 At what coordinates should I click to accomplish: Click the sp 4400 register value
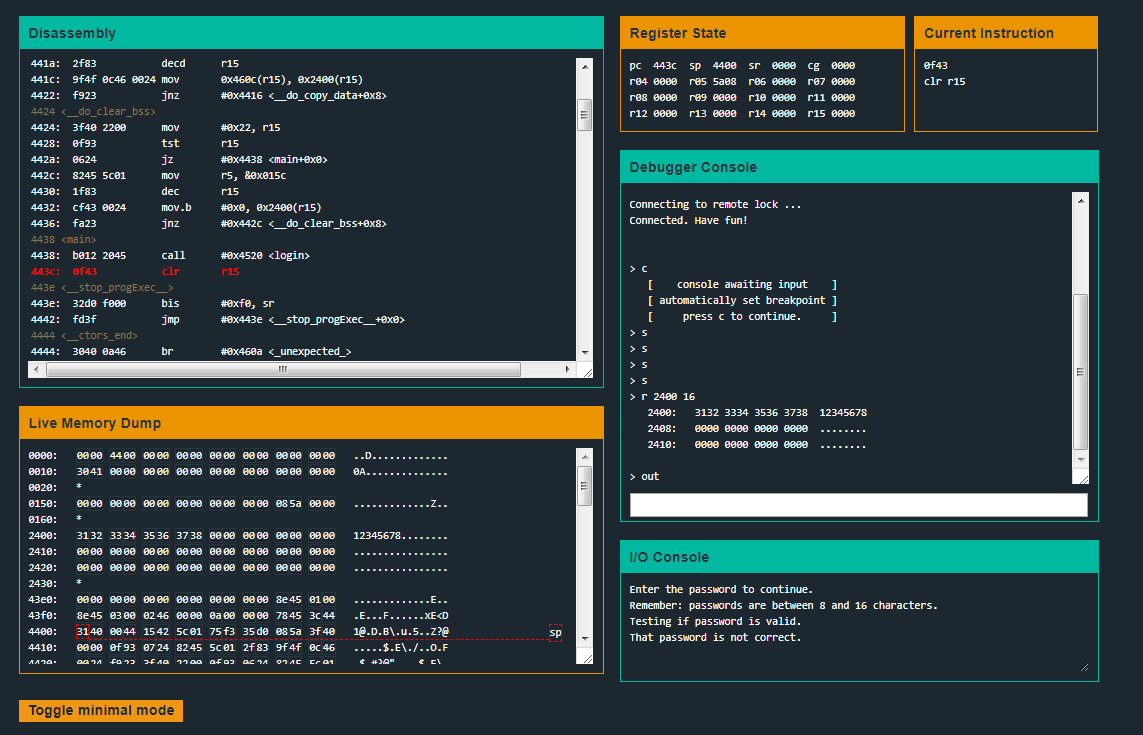(712, 66)
